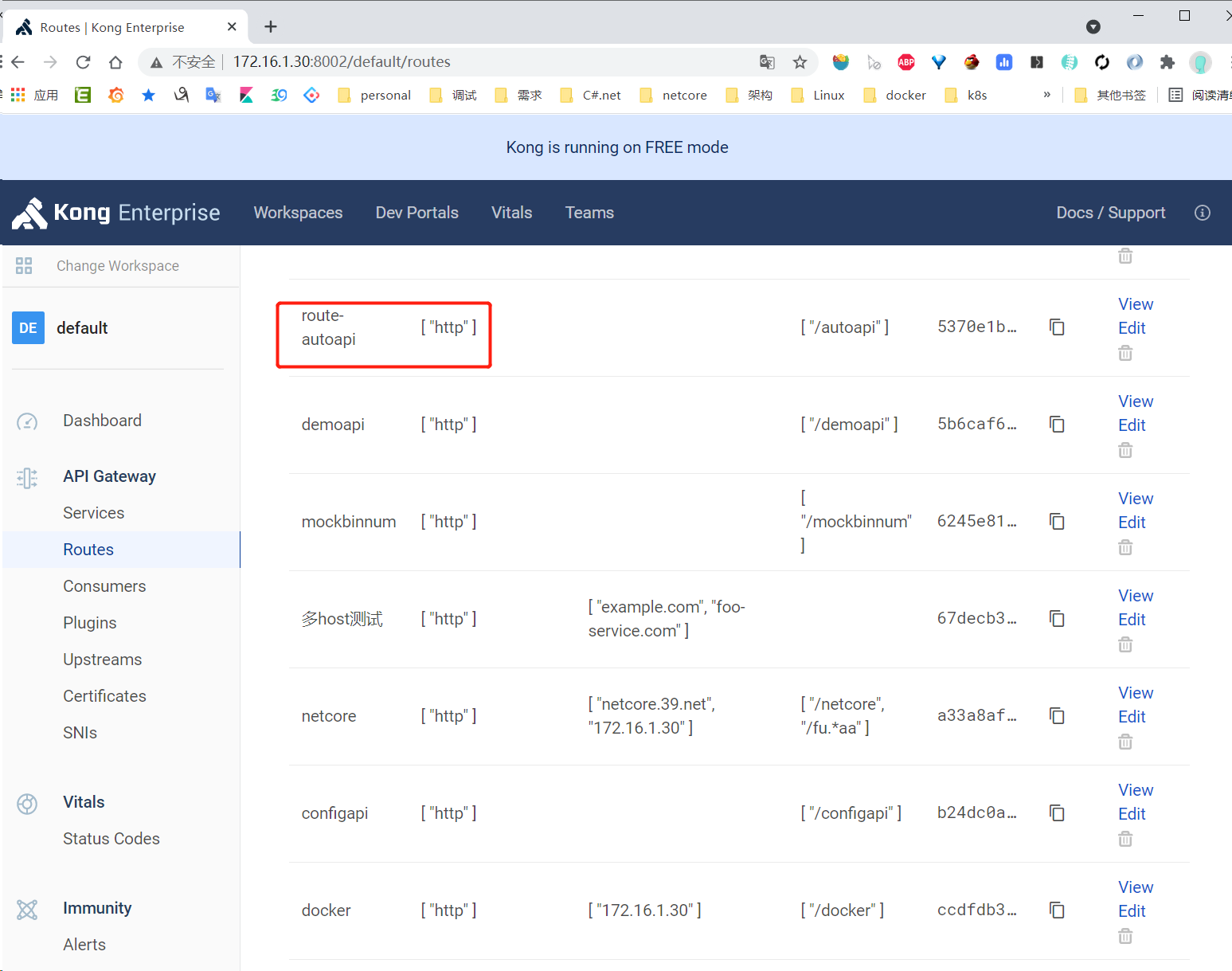
Task: Open Docs / Support
Action: click(x=1111, y=213)
